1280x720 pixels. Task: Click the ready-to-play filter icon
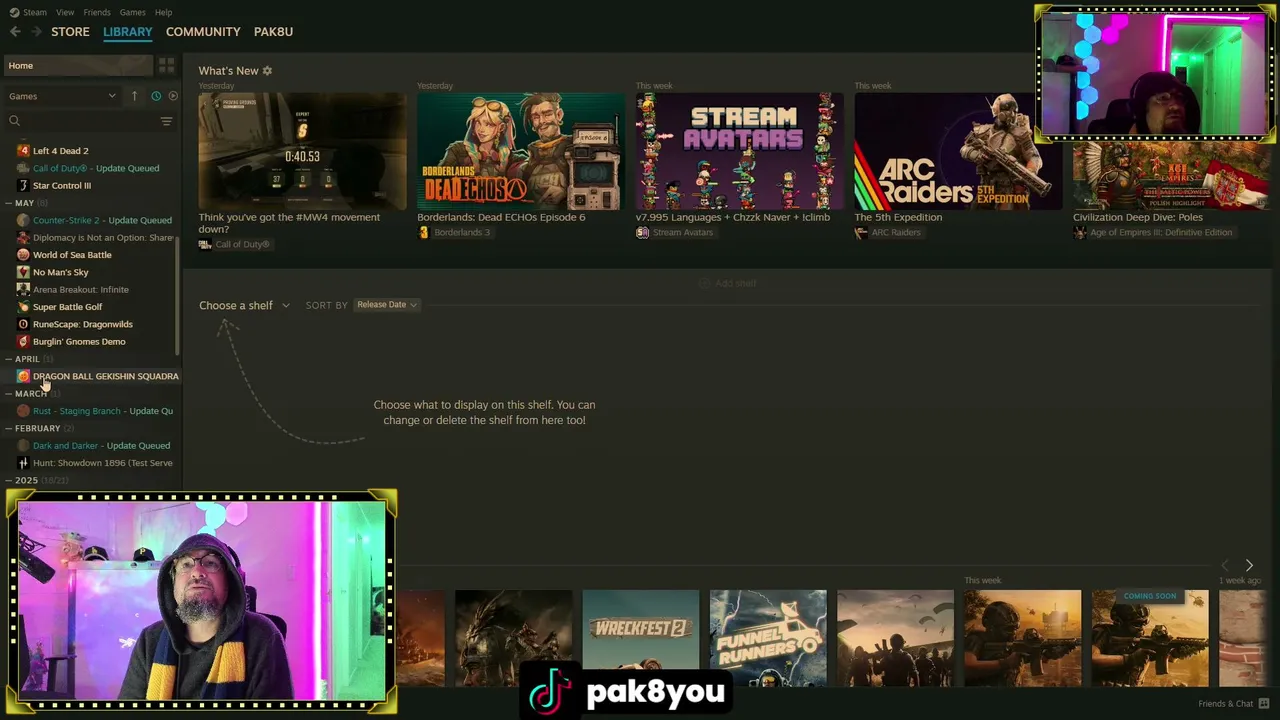173,96
